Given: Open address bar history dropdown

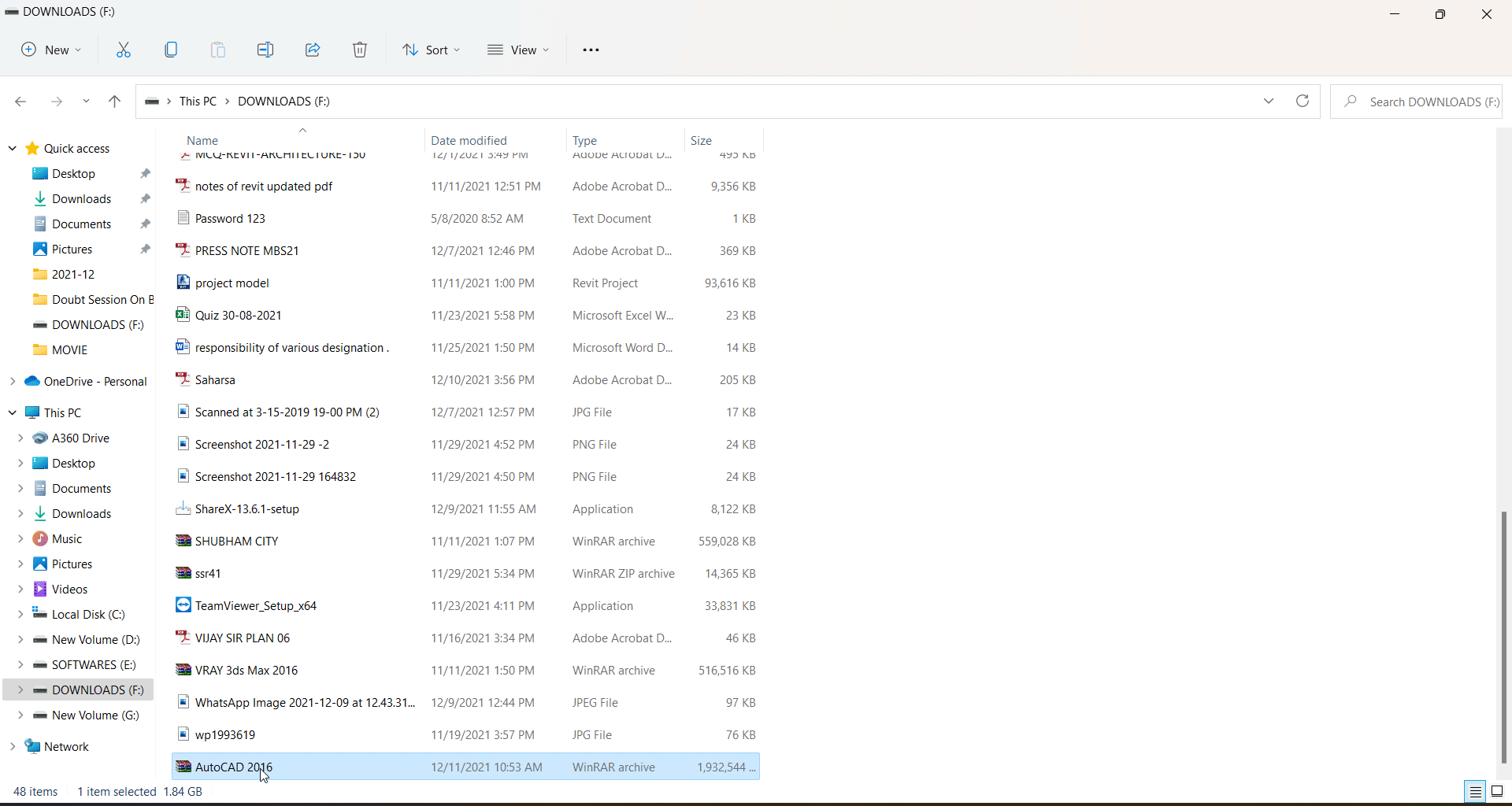Looking at the screenshot, I should pos(1269,101).
